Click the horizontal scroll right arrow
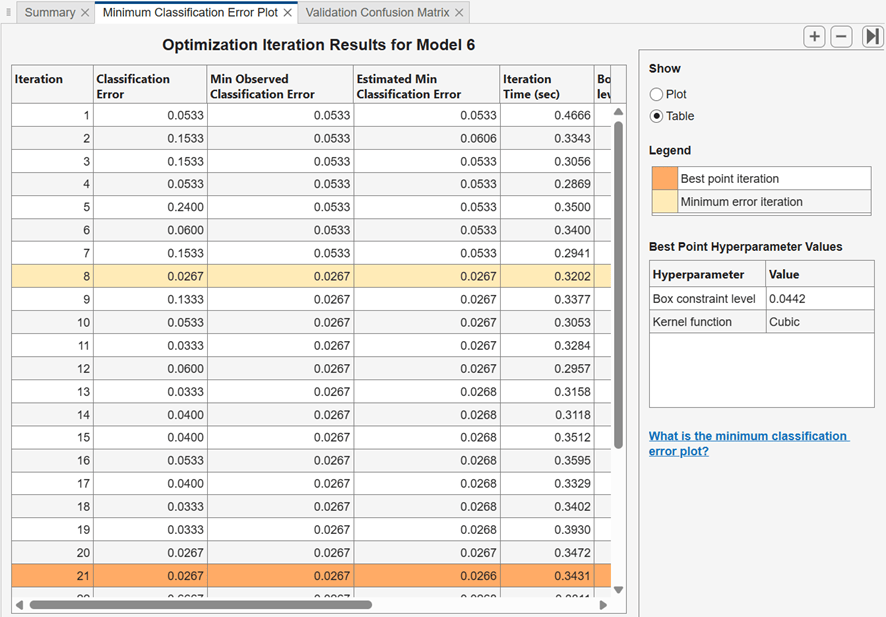The width and height of the screenshot is (886, 617). coord(603,605)
